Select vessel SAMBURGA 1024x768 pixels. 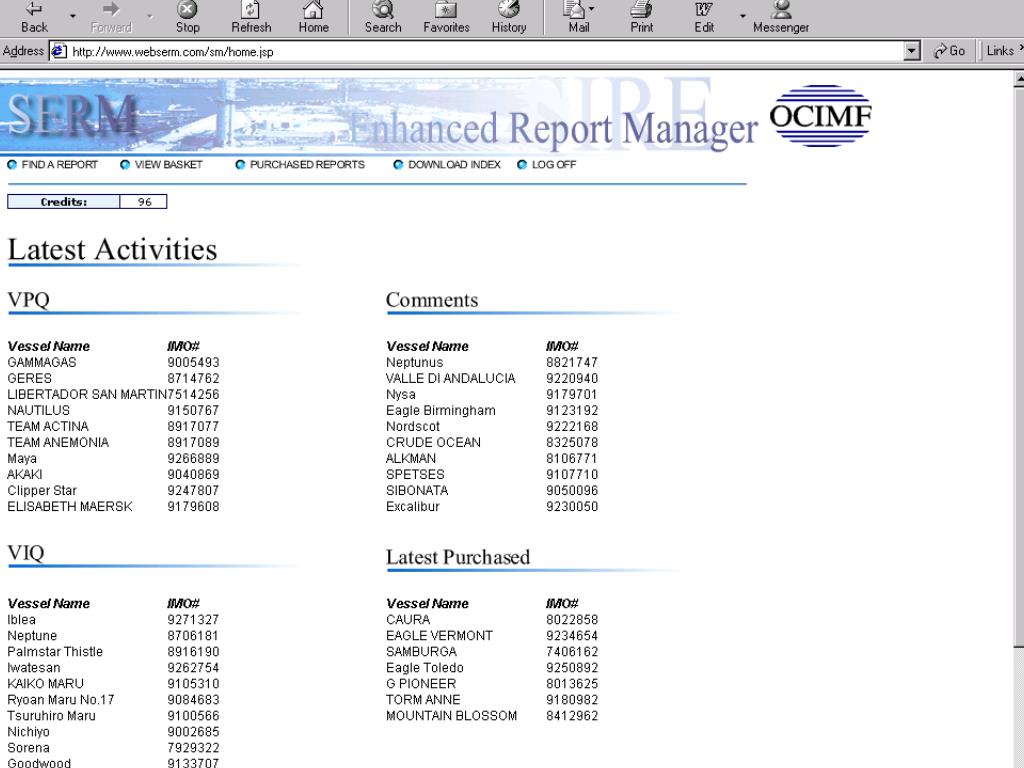[421, 652]
